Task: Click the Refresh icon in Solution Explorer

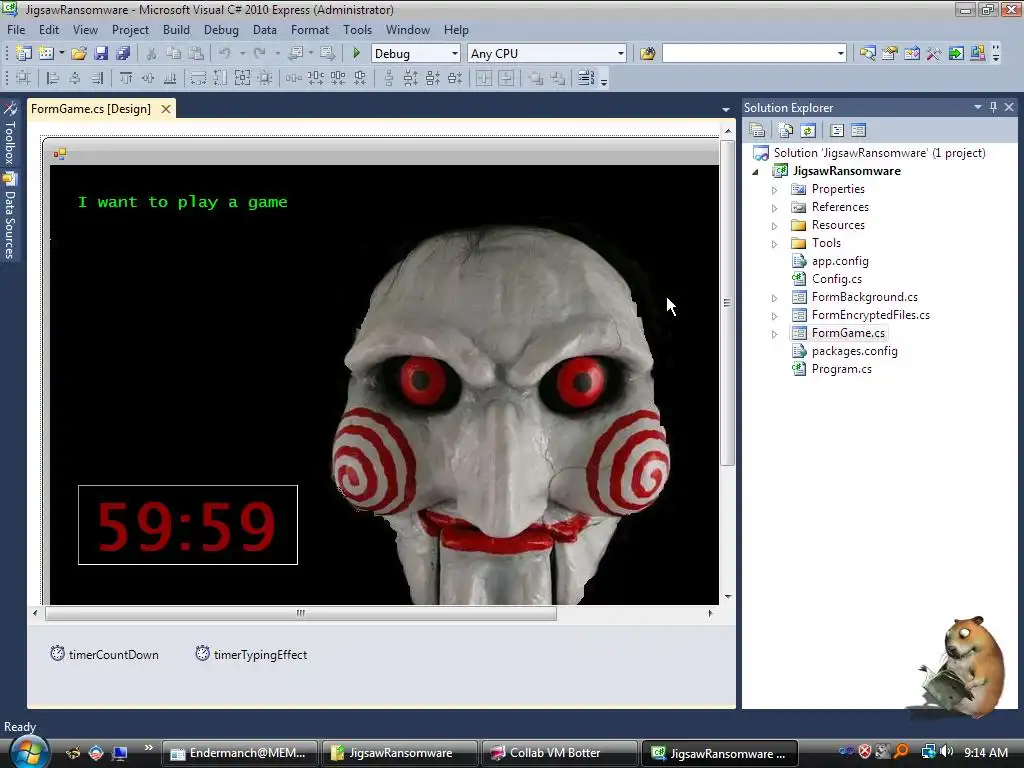Action: (x=808, y=131)
